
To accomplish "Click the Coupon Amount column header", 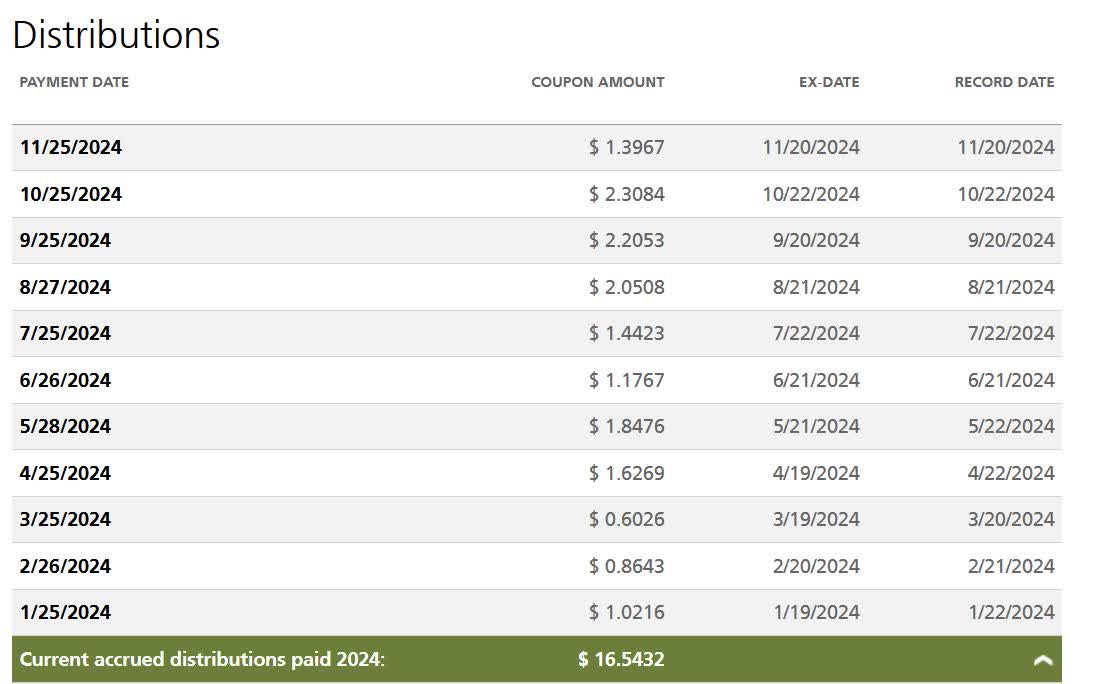I will [597, 82].
